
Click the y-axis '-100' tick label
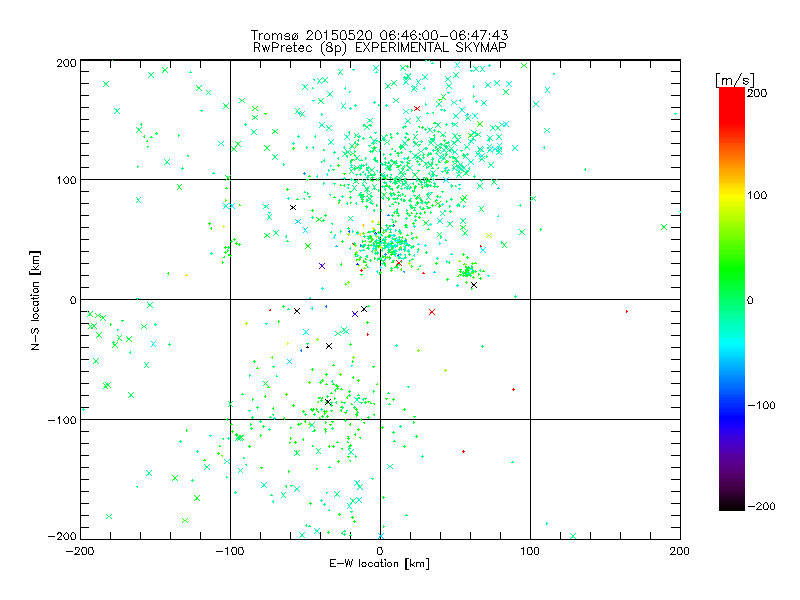pos(62,420)
